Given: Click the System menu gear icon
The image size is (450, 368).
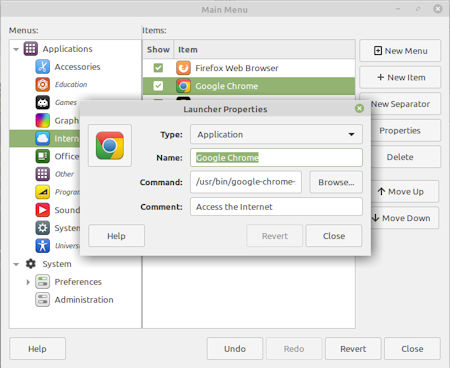Looking at the screenshot, I should [31, 264].
